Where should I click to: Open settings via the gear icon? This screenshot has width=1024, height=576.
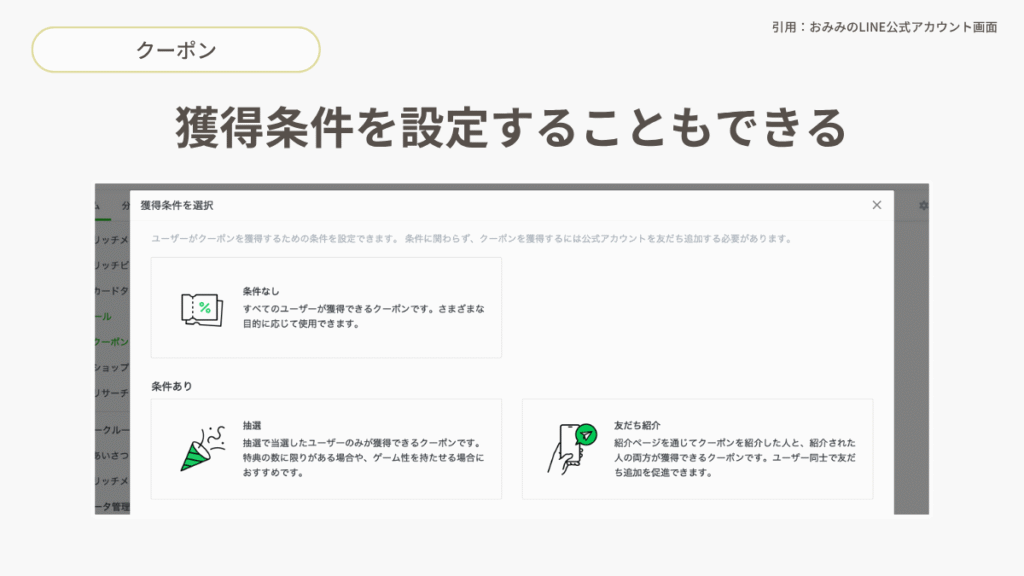923,205
